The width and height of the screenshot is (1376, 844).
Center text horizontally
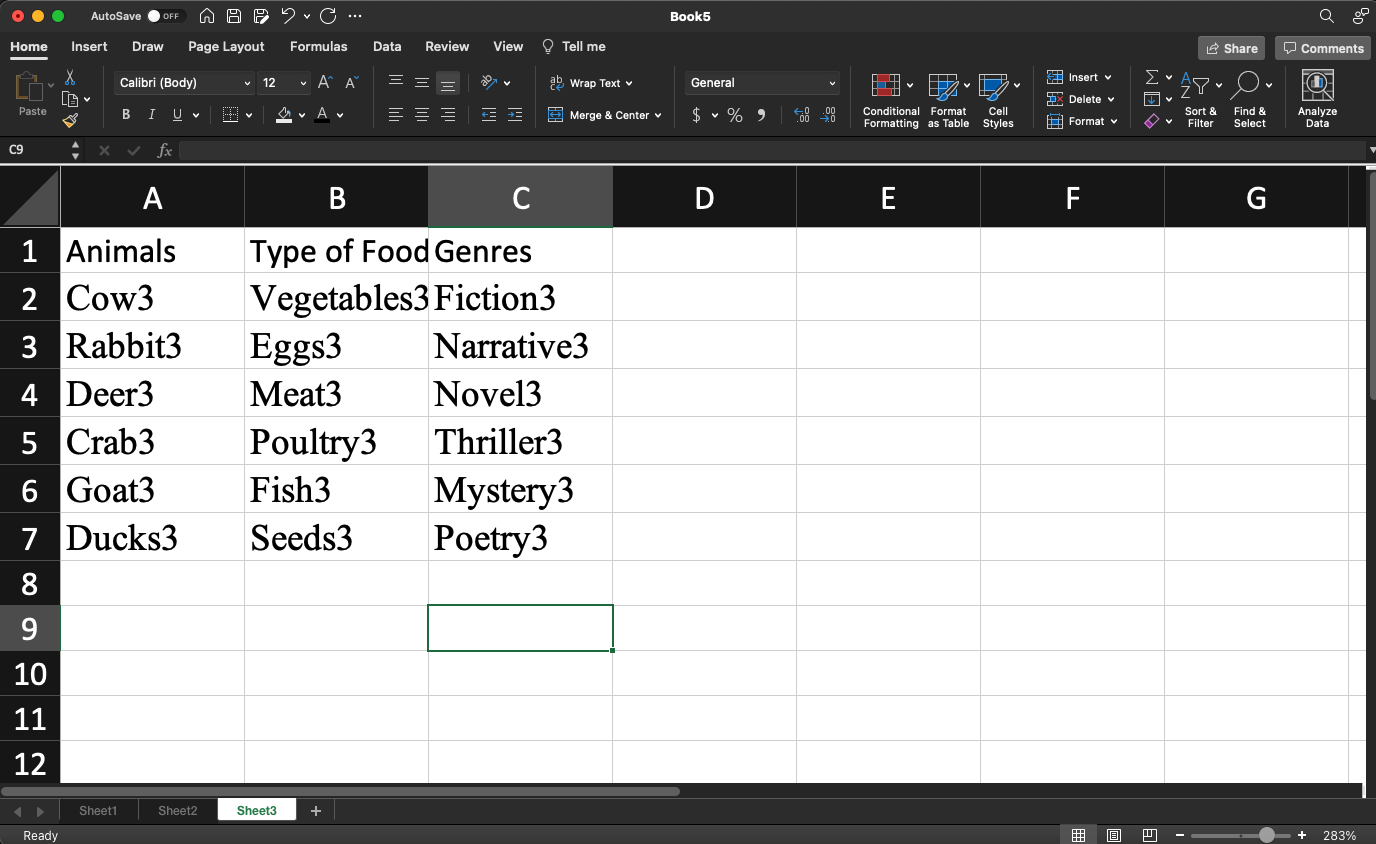coord(422,115)
